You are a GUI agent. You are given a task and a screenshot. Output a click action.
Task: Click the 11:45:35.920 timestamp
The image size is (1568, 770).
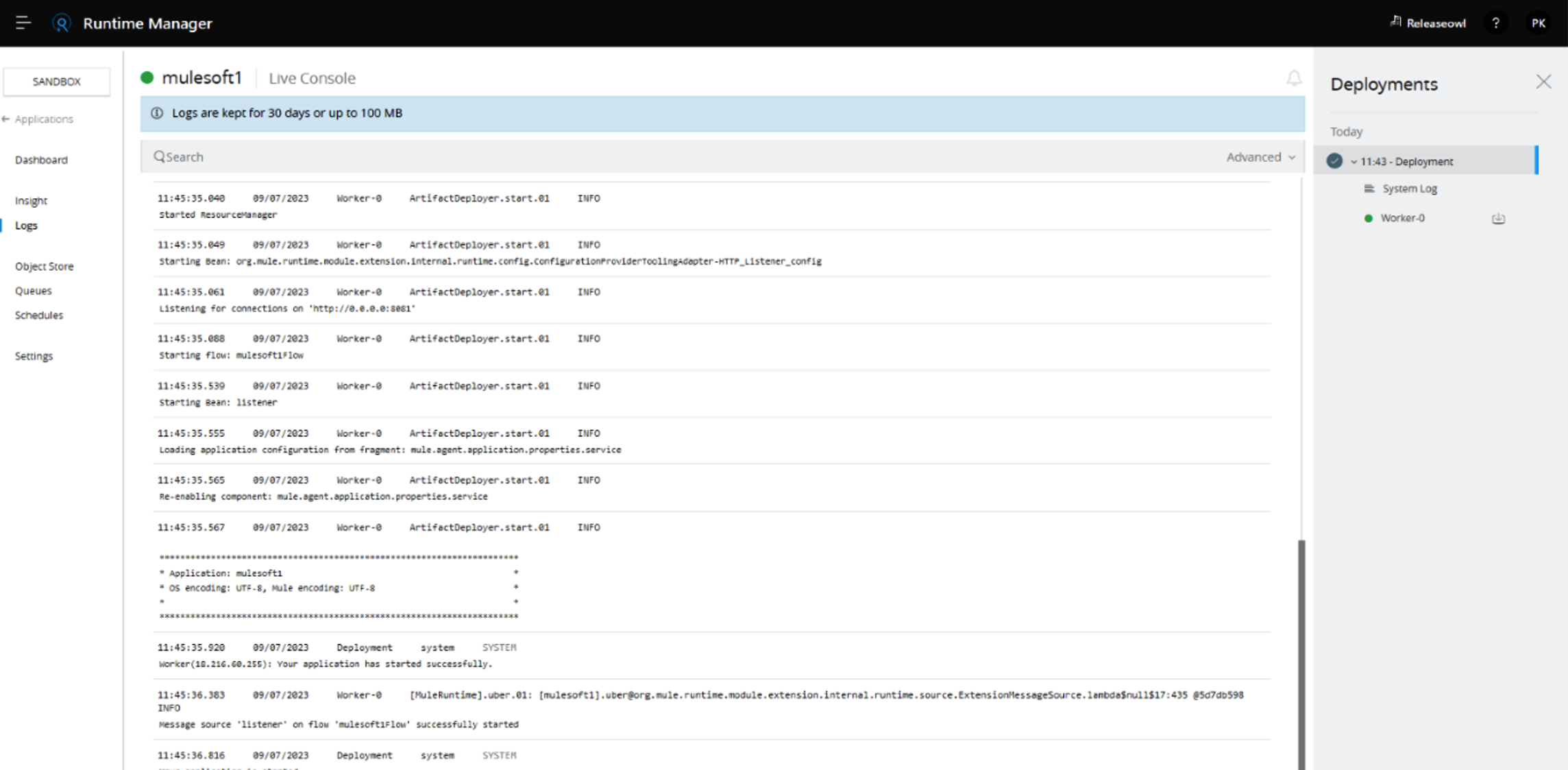coord(191,647)
